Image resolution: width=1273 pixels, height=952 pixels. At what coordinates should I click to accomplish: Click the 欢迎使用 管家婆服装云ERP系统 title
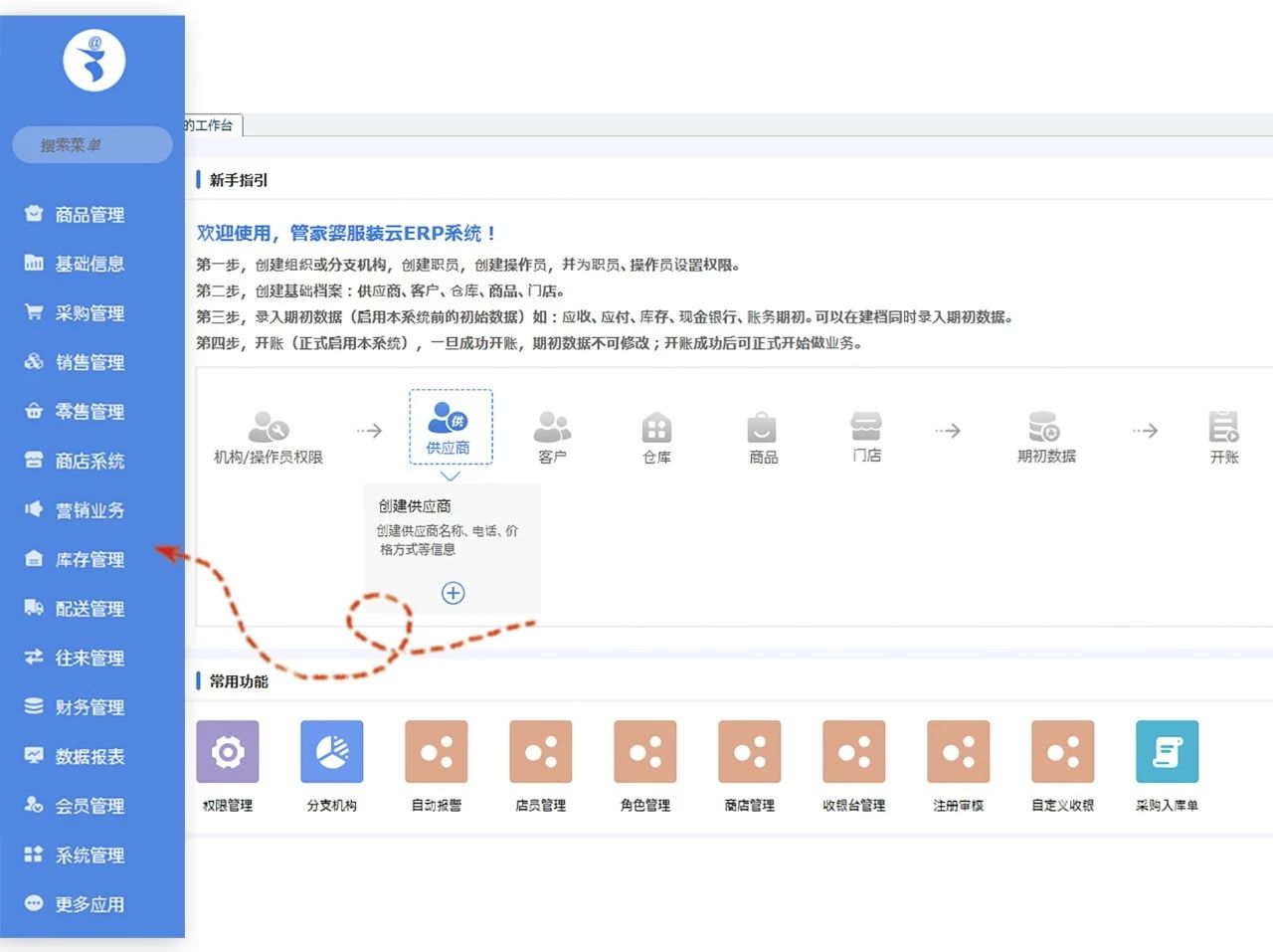click(346, 233)
